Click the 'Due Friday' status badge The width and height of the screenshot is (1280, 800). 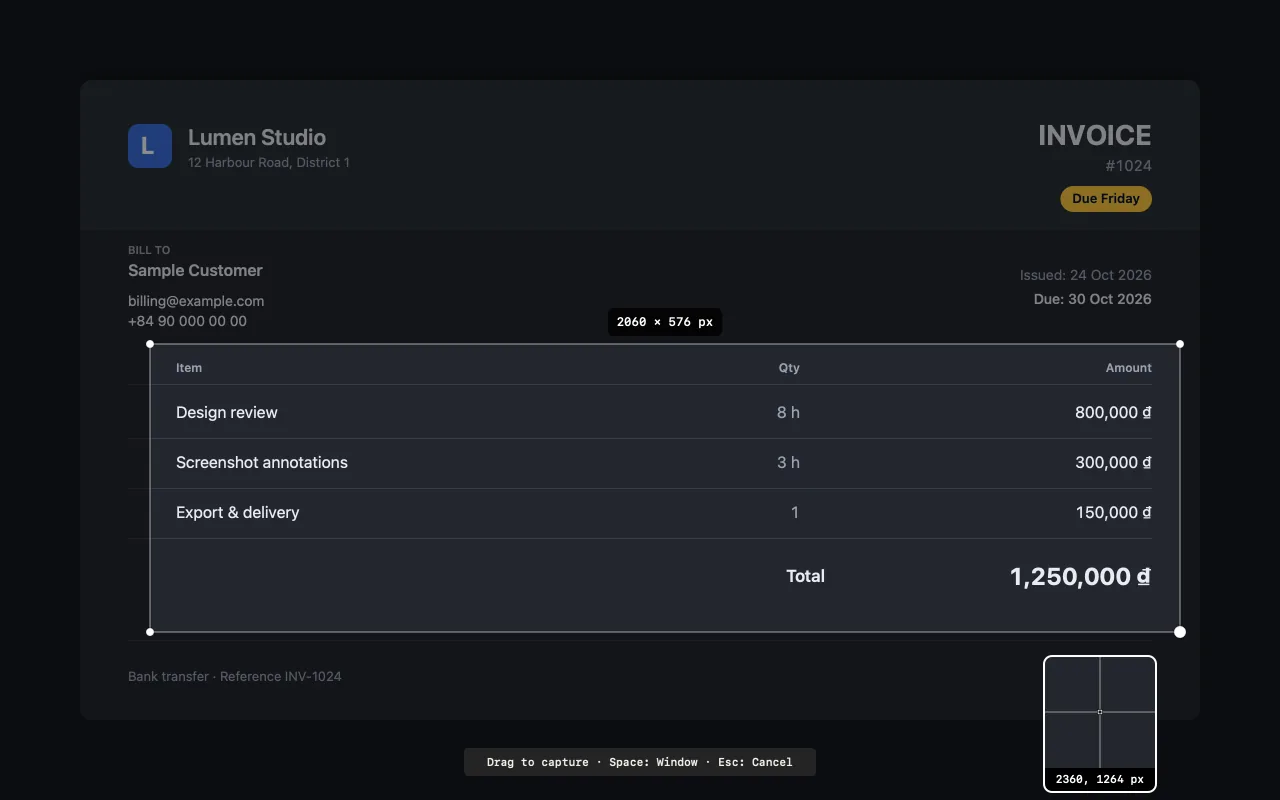tap(1106, 199)
